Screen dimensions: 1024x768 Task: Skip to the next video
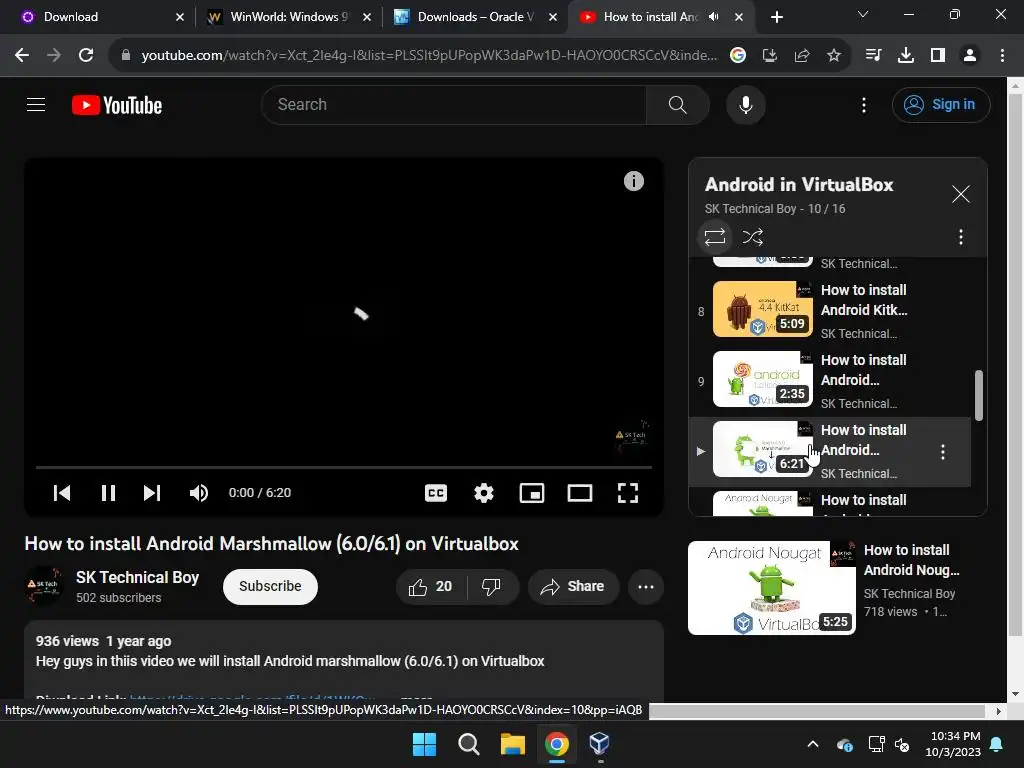click(152, 493)
